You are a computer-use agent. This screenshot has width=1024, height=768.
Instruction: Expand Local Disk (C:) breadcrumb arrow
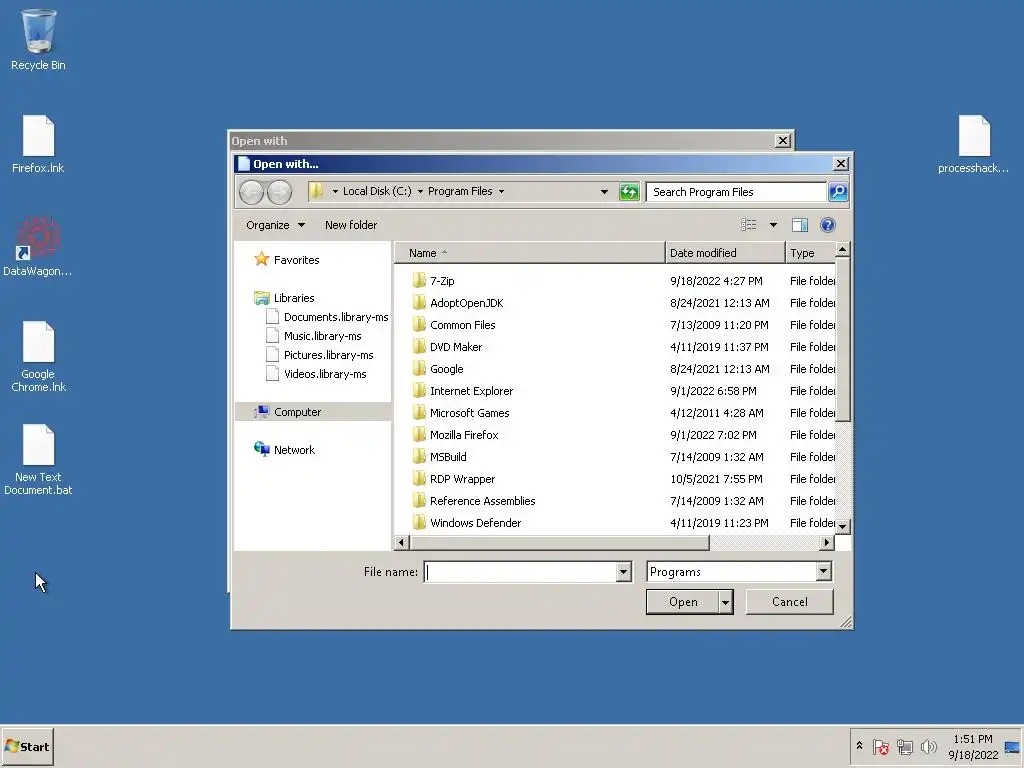pyautogui.click(x=420, y=191)
